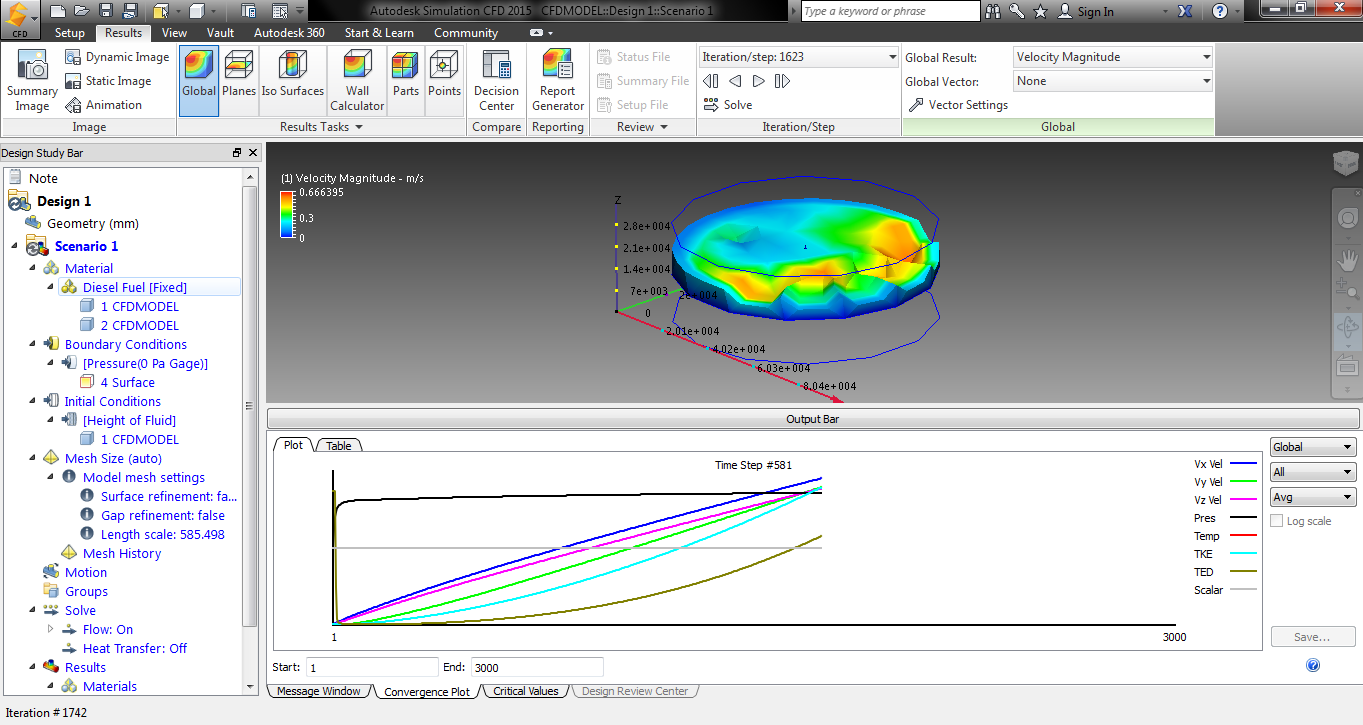Open the Decision Center

click(x=496, y=79)
